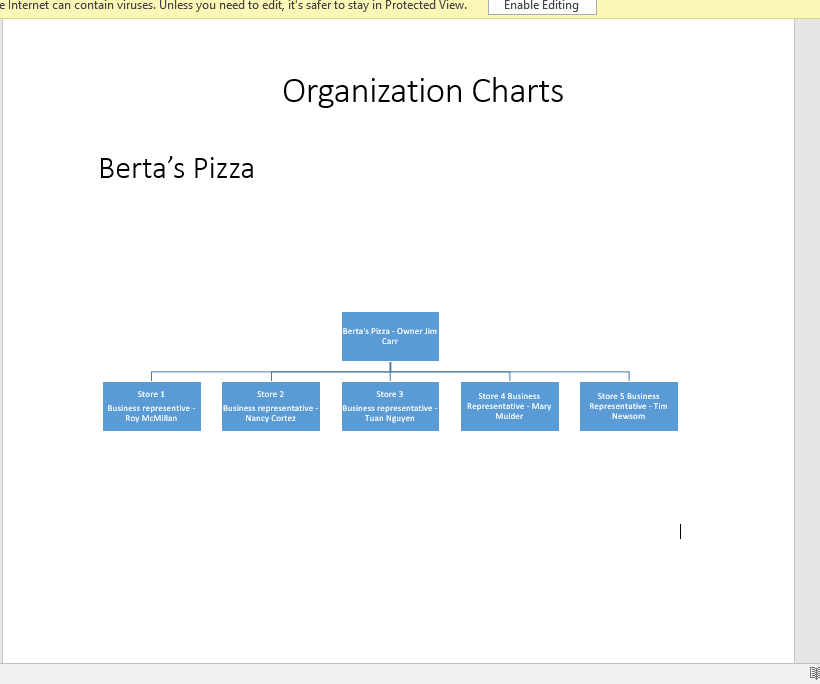820x684 pixels.
Task: Click at the blinking text cursor position
Action: (x=680, y=531)
